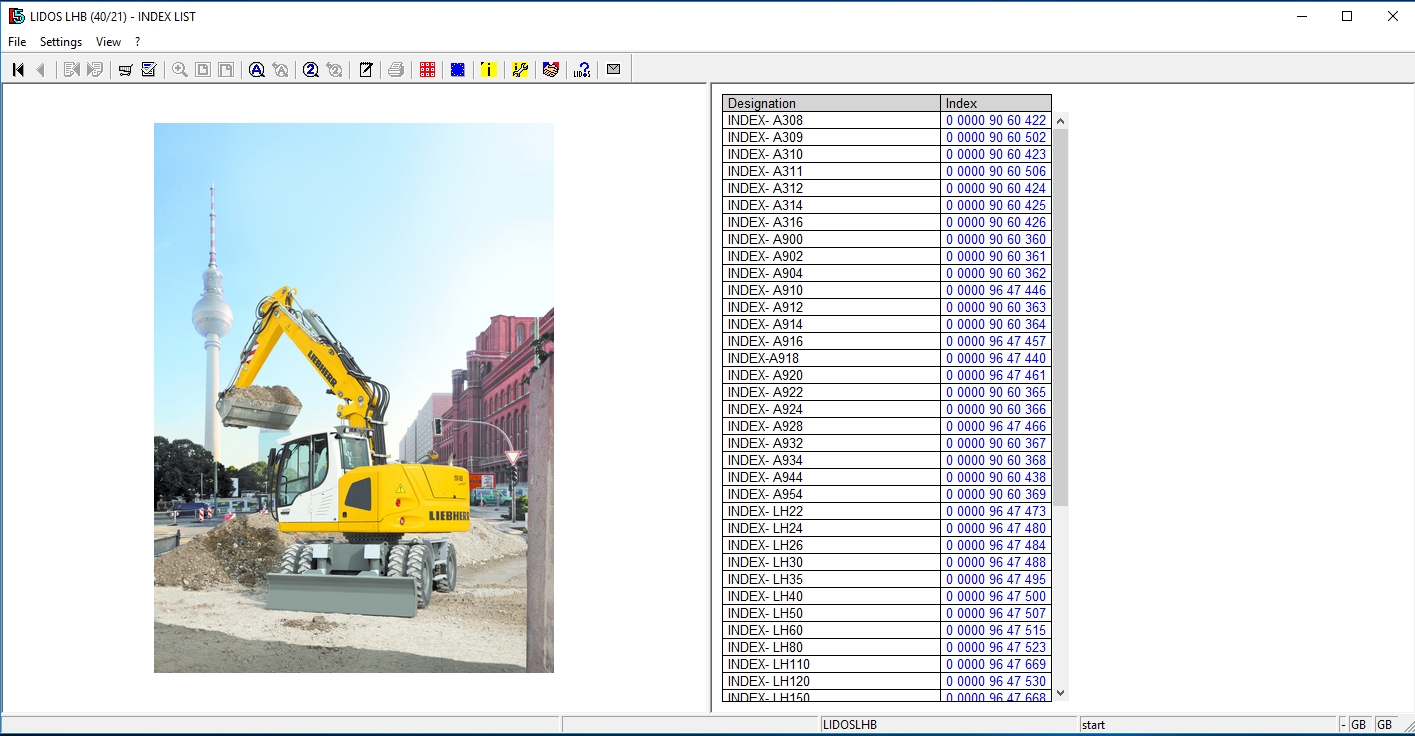Open the secondary search marked with 2
Image resolution: width=1415 pixels, height=736 pixels.
[310, 69]
